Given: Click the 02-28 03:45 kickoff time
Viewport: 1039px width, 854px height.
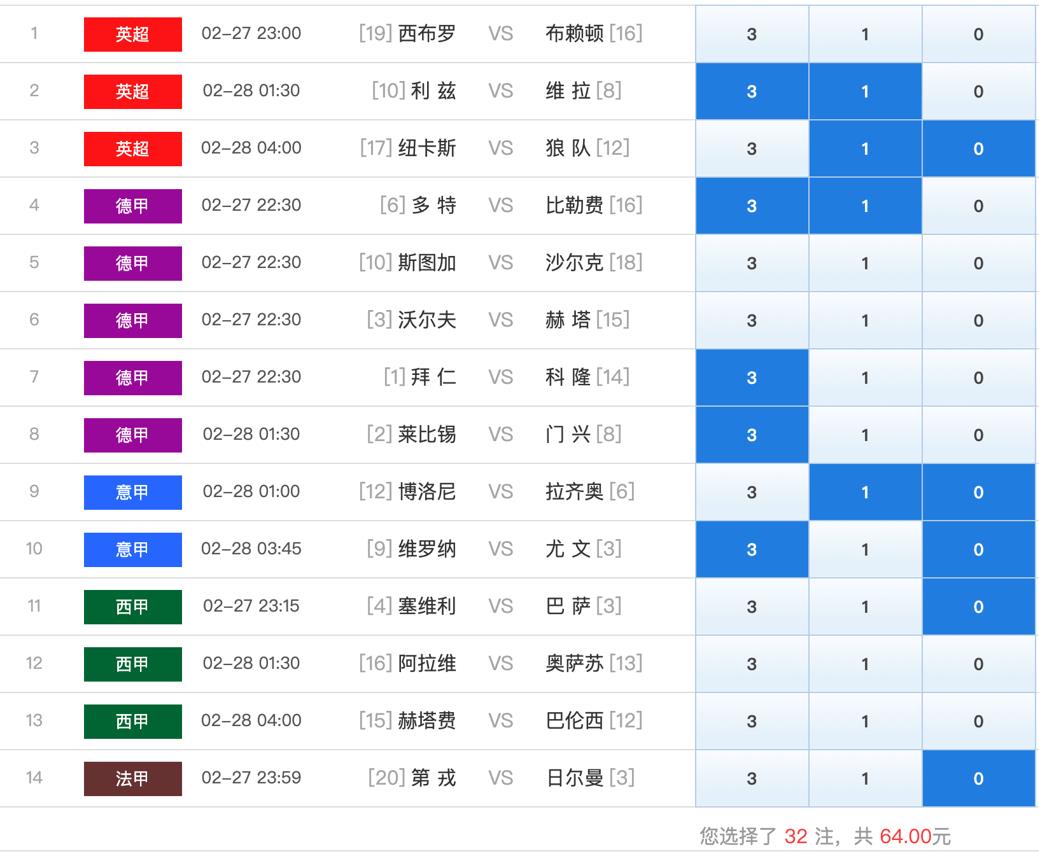Looking at the screenshot, I should 251,549.
